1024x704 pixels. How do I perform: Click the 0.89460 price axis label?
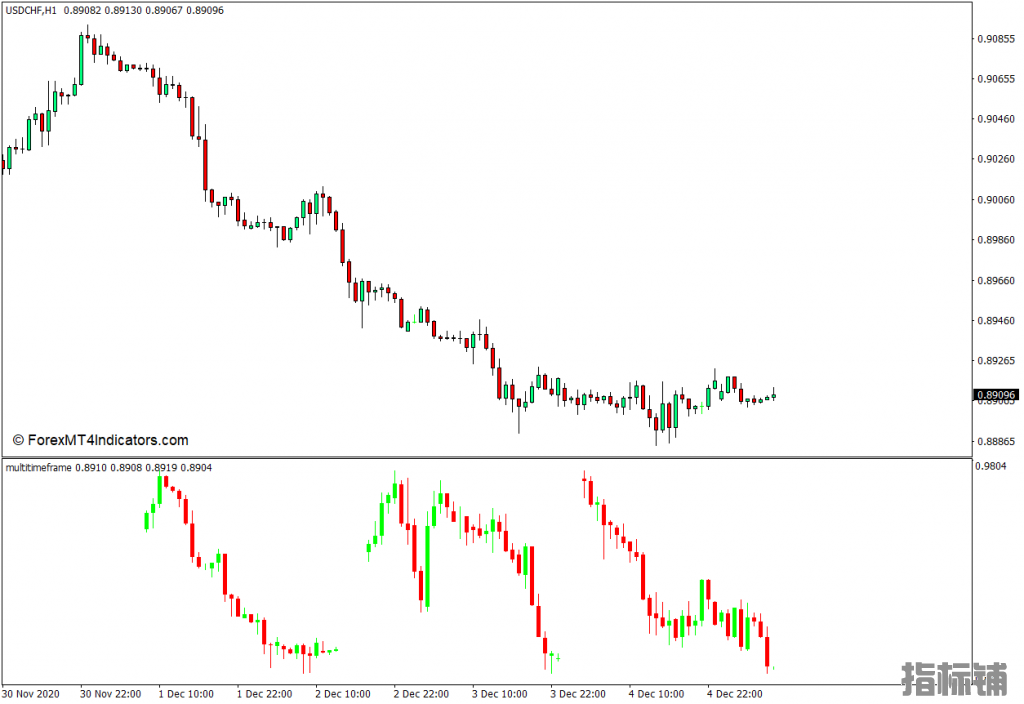995,321
